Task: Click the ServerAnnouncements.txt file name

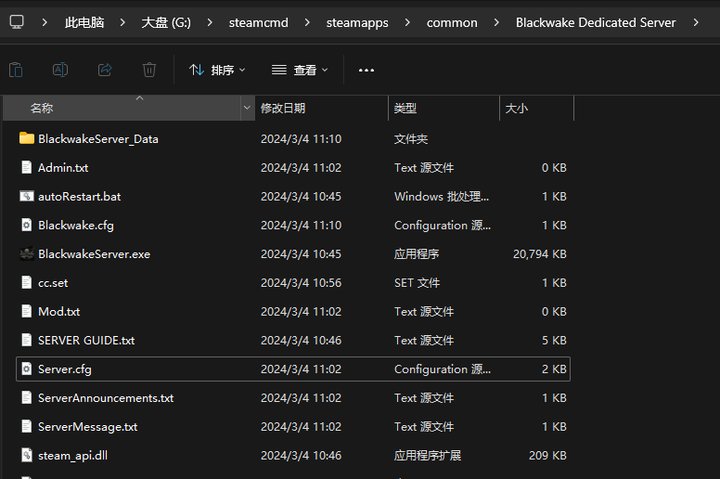Action: (106, 398)
